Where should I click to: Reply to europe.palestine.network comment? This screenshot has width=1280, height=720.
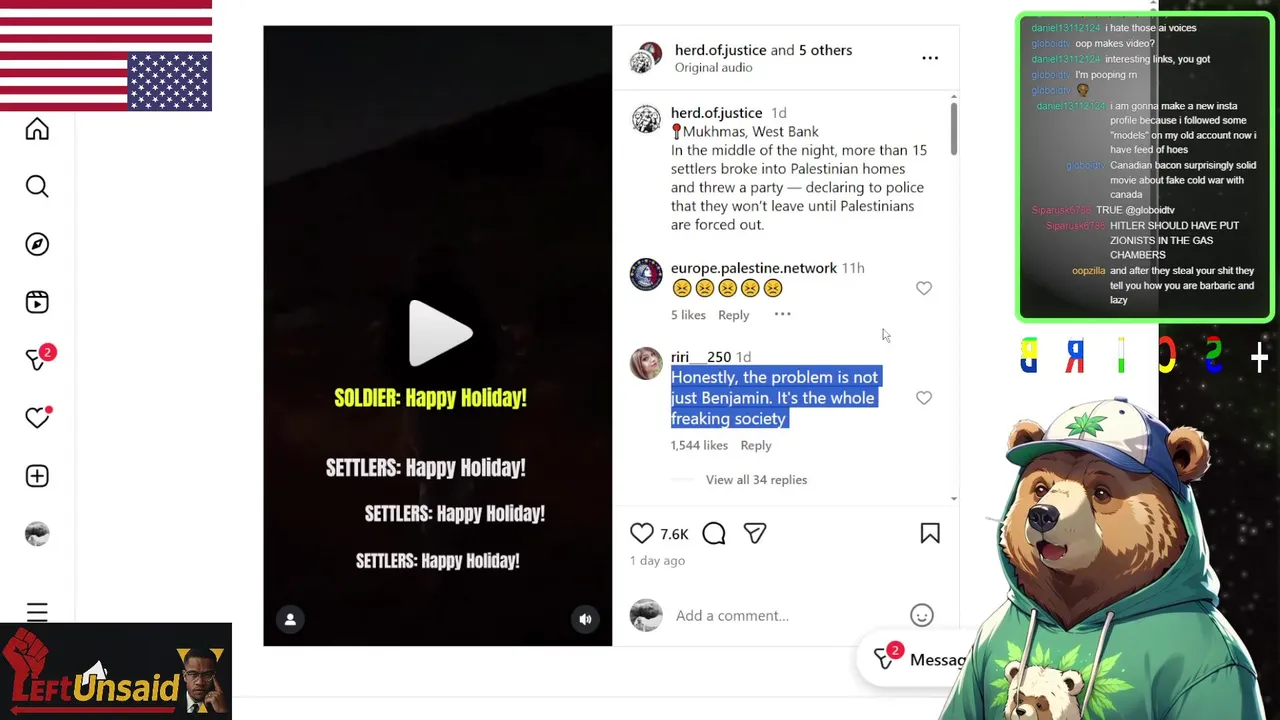pyautogui.click(x=733, y=315)
